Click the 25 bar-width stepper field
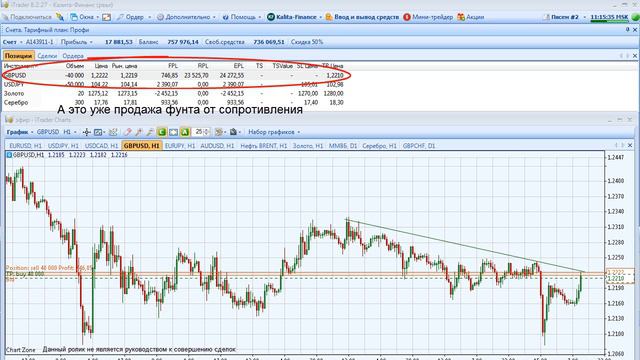The height and width of the screenshot is (360, 640). 202,132
